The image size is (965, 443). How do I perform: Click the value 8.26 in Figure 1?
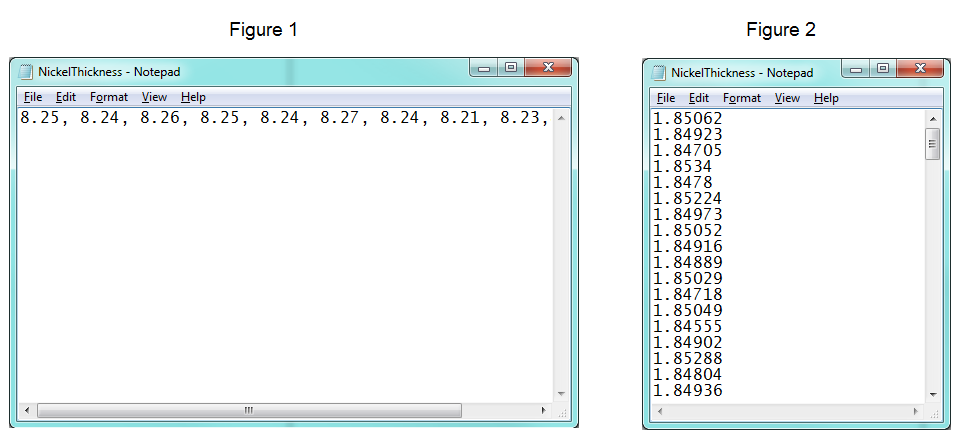tap(159, 118)
